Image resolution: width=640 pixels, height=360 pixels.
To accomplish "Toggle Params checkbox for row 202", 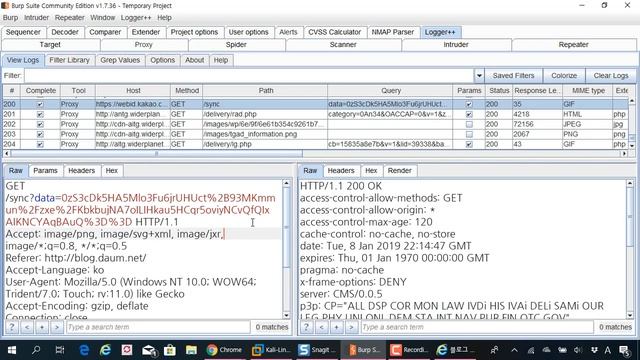I will click(469, 124).
